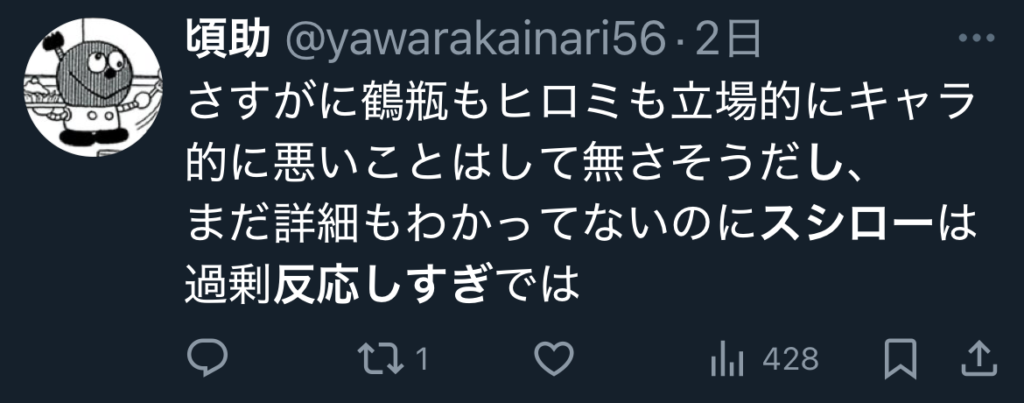Open the three-dot more options menu

(x=980, y=38)
